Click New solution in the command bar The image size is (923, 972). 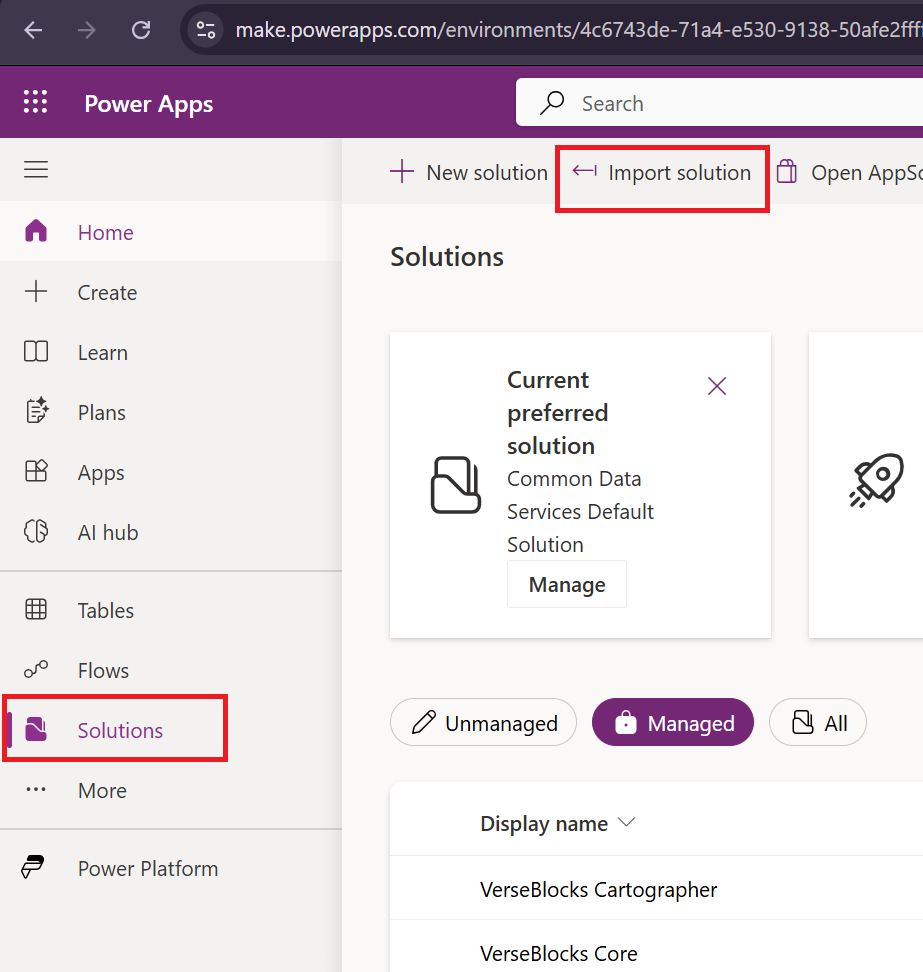pyautogui.click(x=469, y=172)
